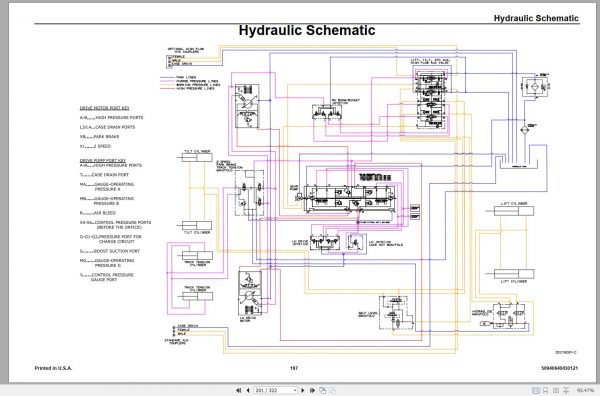The width and height of the screenshot is (600, 396).
Task: Switch to continuous page view
Action: coord(546,390)
